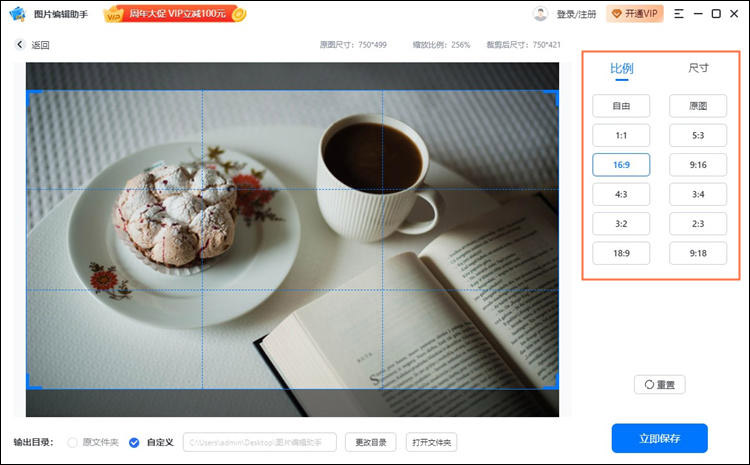The width and height of the screenshot is (750, 465).
Task: Choose the 5:3 aspect ratio
Action: click(x=698, y=135)
